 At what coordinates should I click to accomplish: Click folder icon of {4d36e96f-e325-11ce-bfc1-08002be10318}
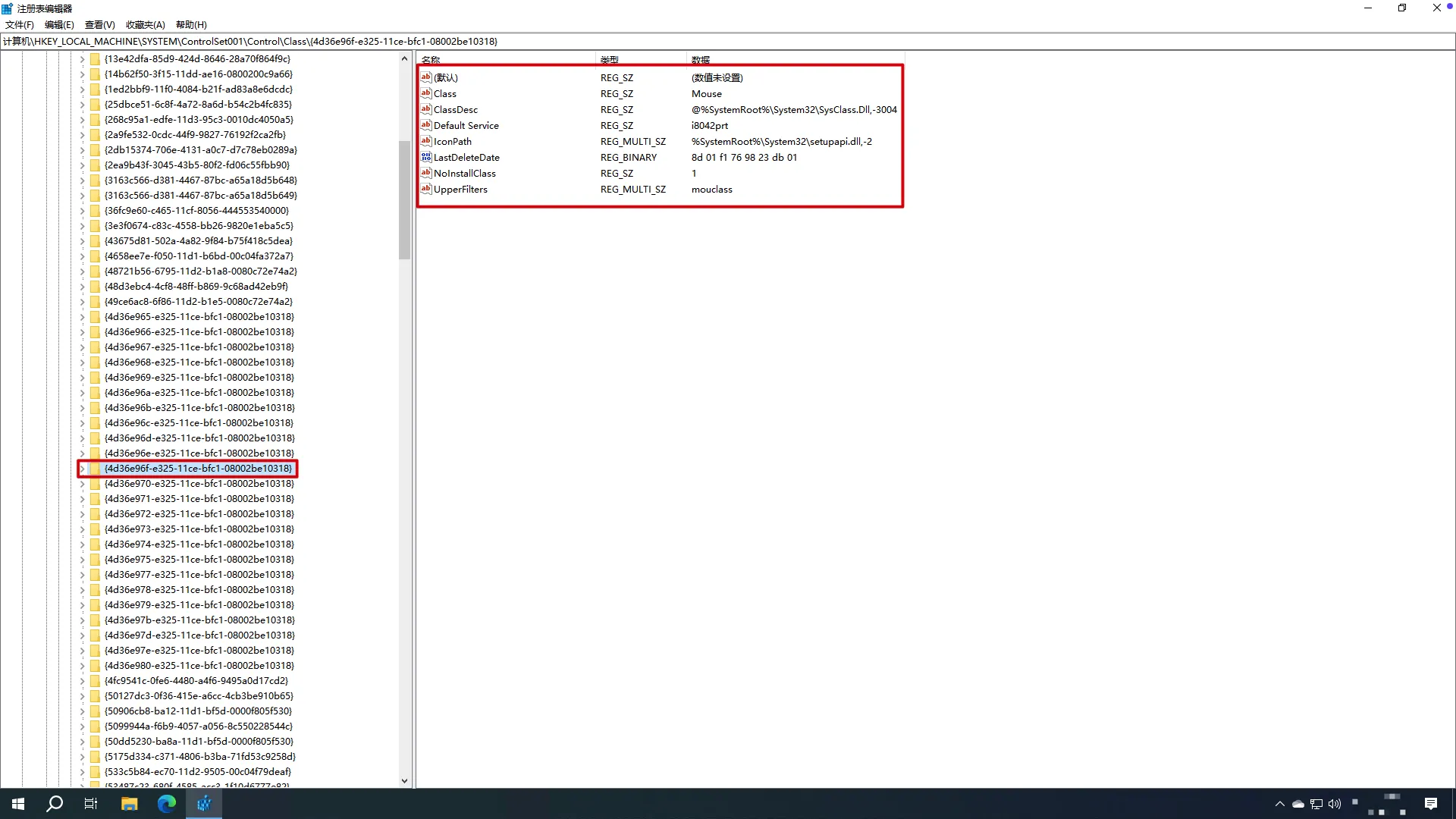point(95,469)
